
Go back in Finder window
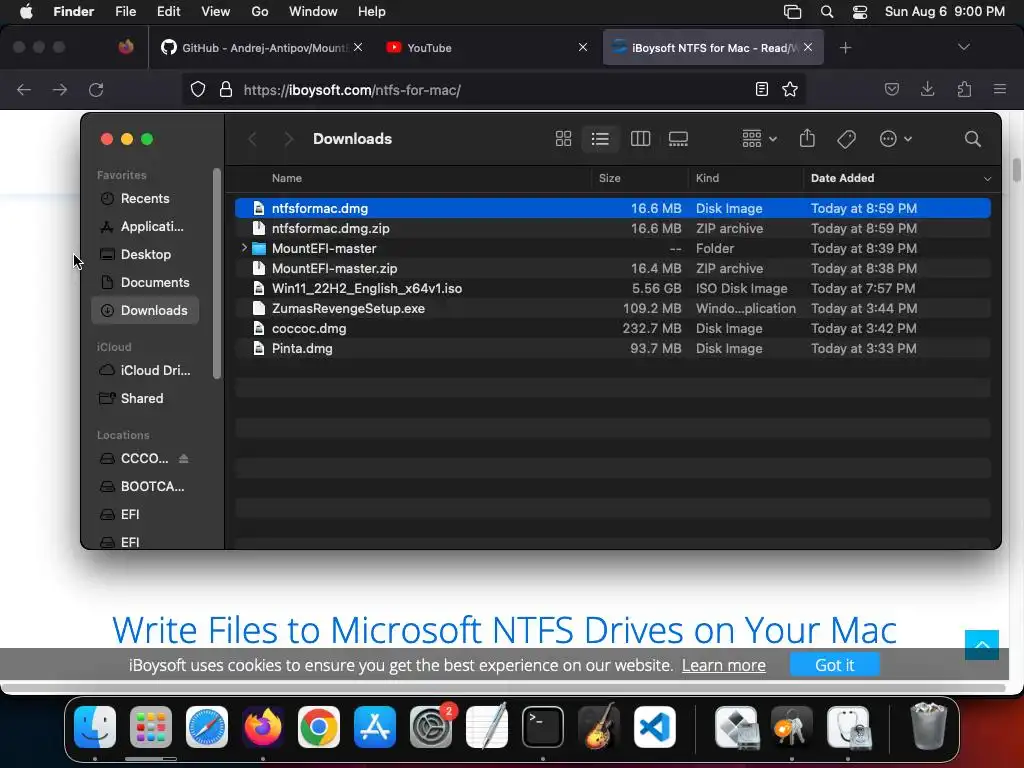click(x=253, y=138)
